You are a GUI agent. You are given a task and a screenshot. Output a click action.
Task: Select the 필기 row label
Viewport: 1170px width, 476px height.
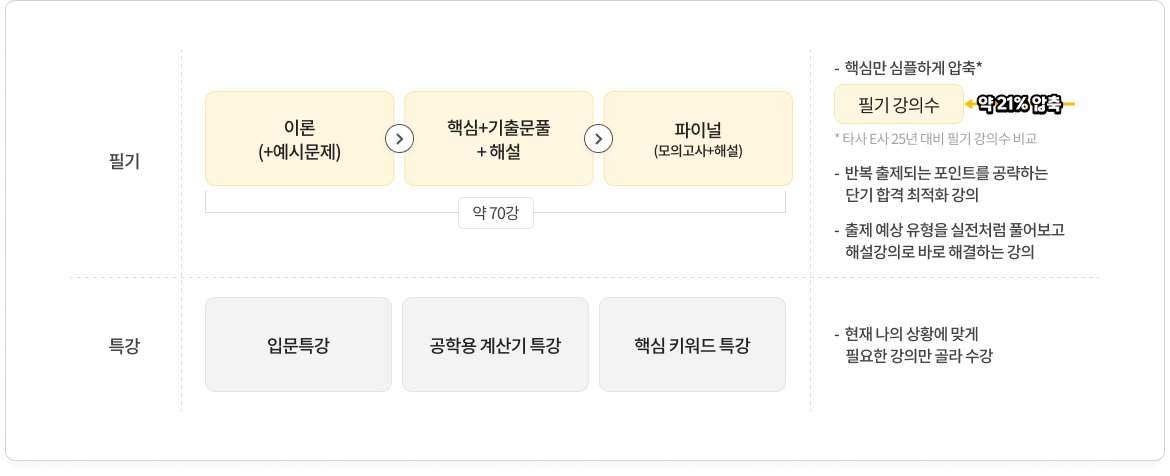click(x=124, y=160)
